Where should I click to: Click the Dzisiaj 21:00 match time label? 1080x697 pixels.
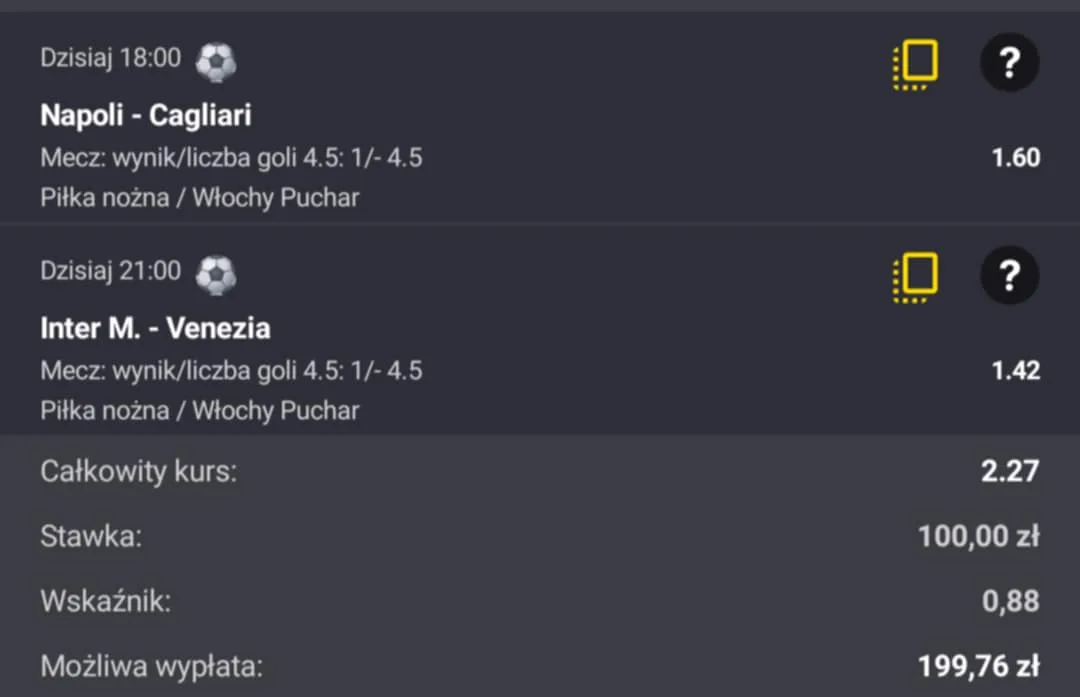pos(110,271)
